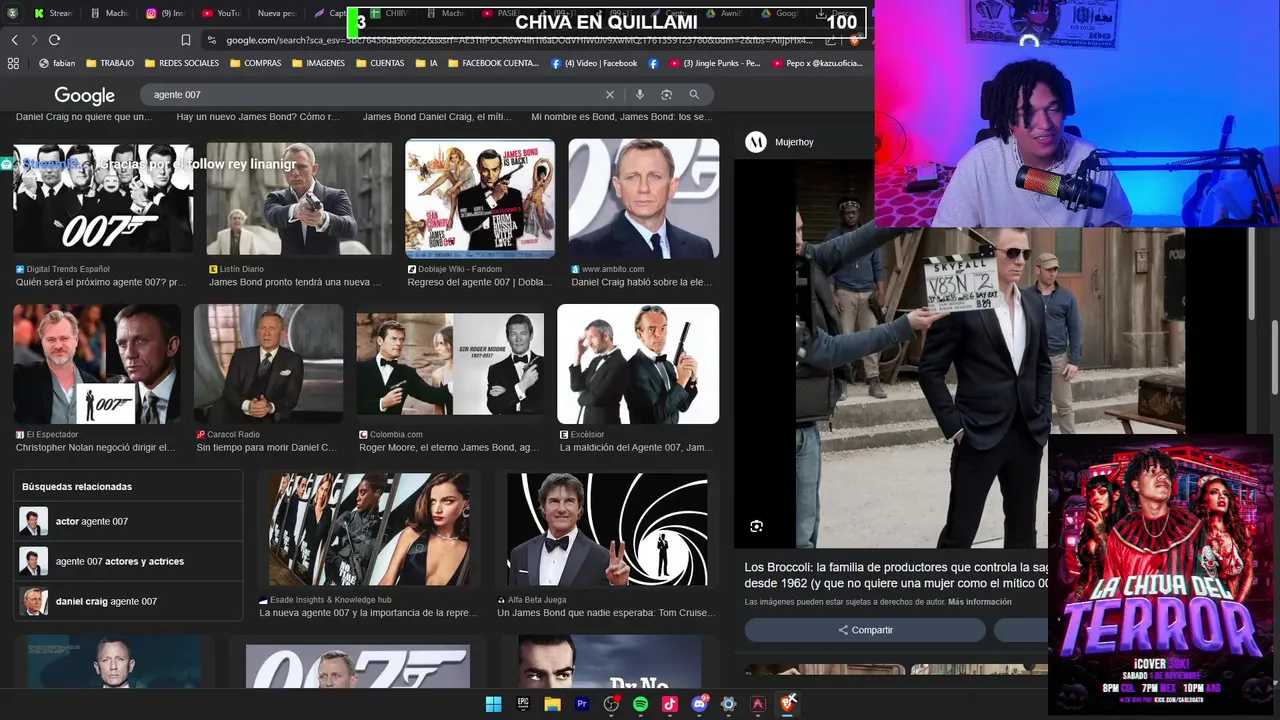The height and width of the screenshot is (720, 1280).
Task: Go back to the previous page
Action: 14,40
